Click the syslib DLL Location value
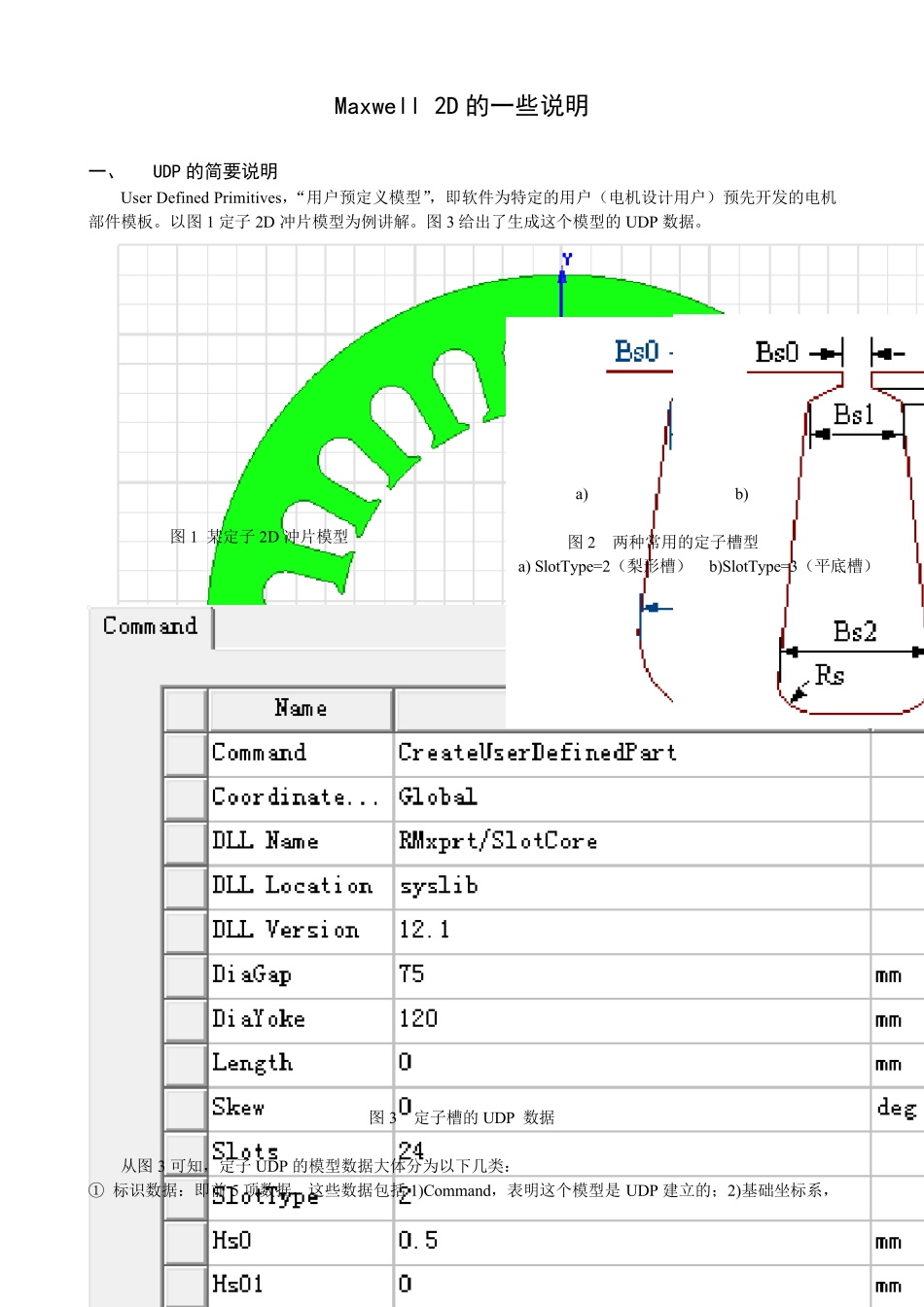Screen dimensions: 924x1307 [x=630, y=886]
